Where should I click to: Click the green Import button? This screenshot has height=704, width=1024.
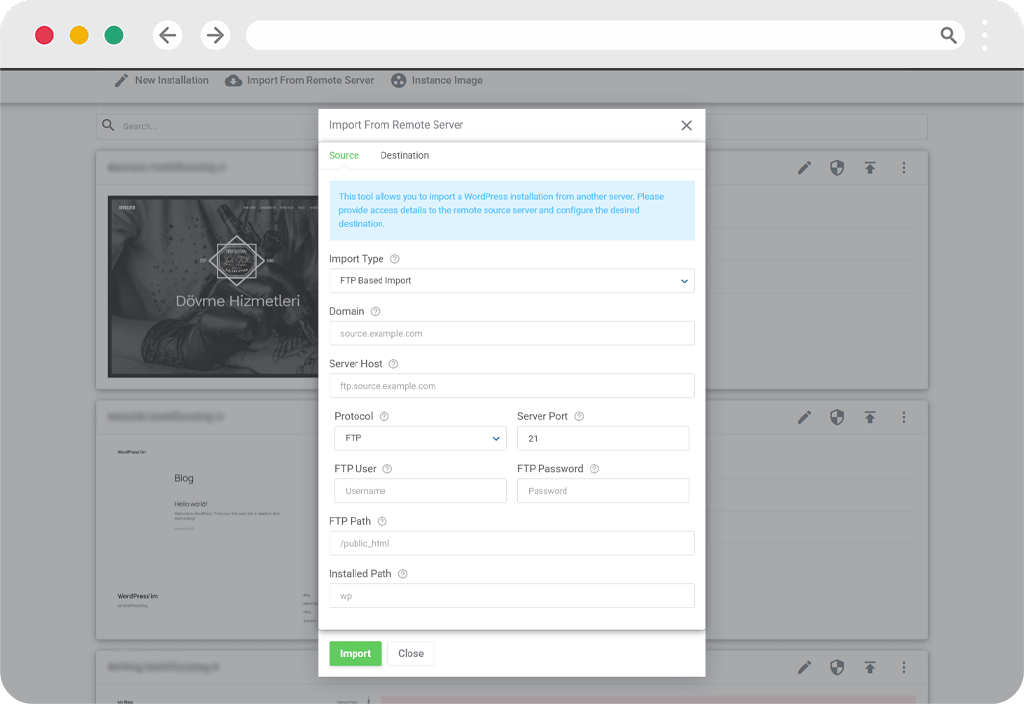pos(355,654)
